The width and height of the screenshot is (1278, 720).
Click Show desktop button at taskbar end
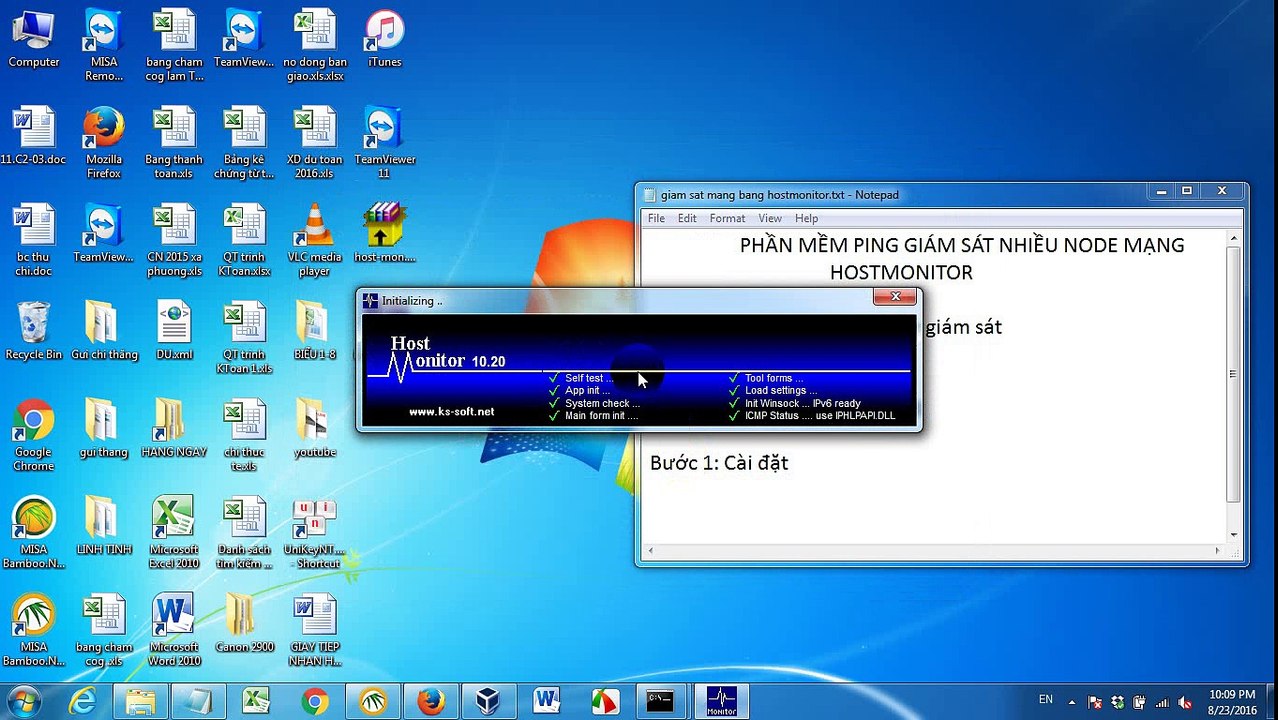pos(1271,701)
